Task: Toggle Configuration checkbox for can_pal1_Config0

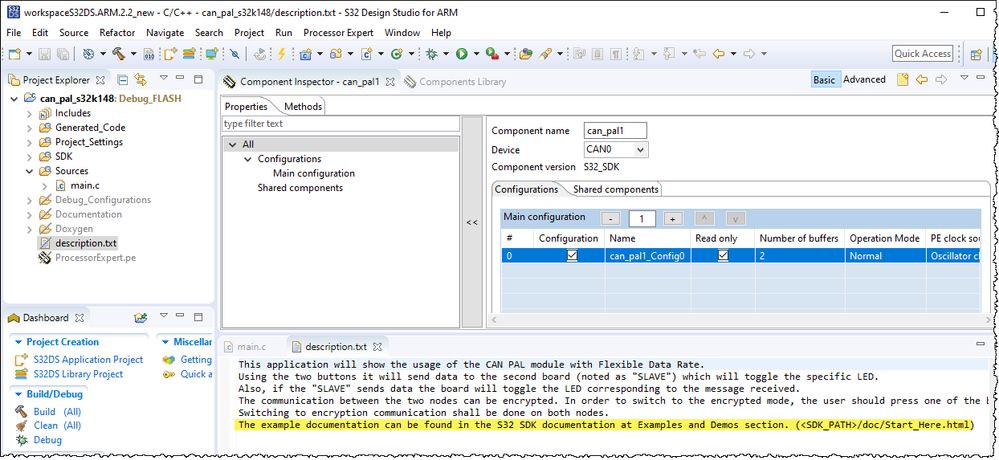Action: 571,255
